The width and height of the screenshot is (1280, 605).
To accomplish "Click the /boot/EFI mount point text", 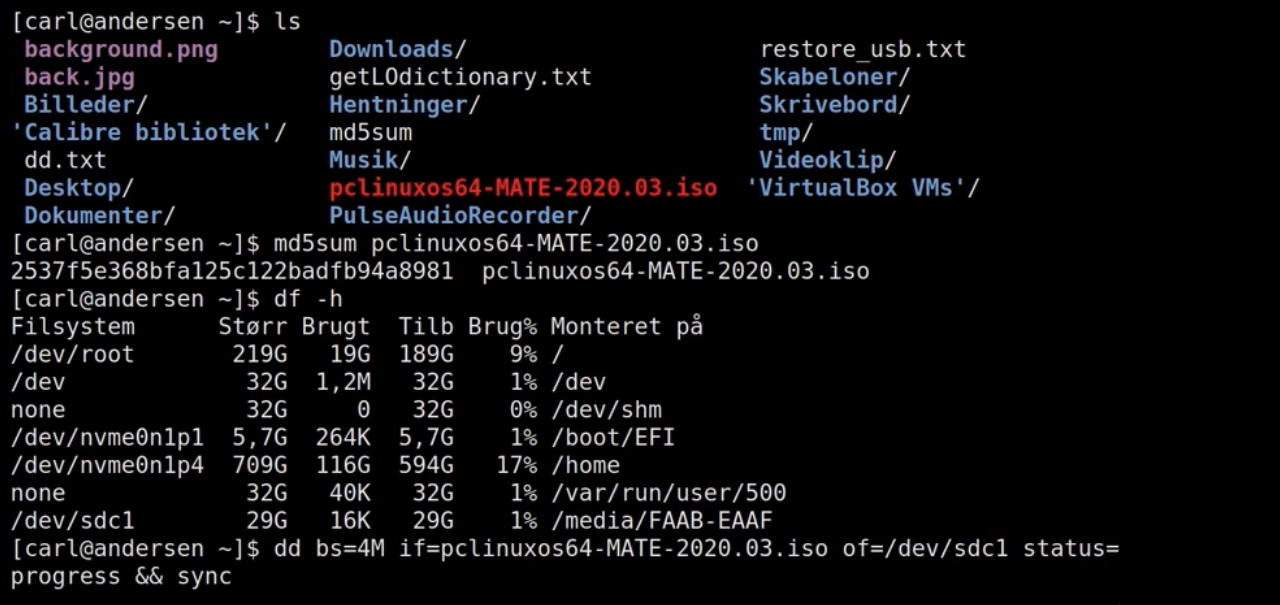I will (613, 437).
